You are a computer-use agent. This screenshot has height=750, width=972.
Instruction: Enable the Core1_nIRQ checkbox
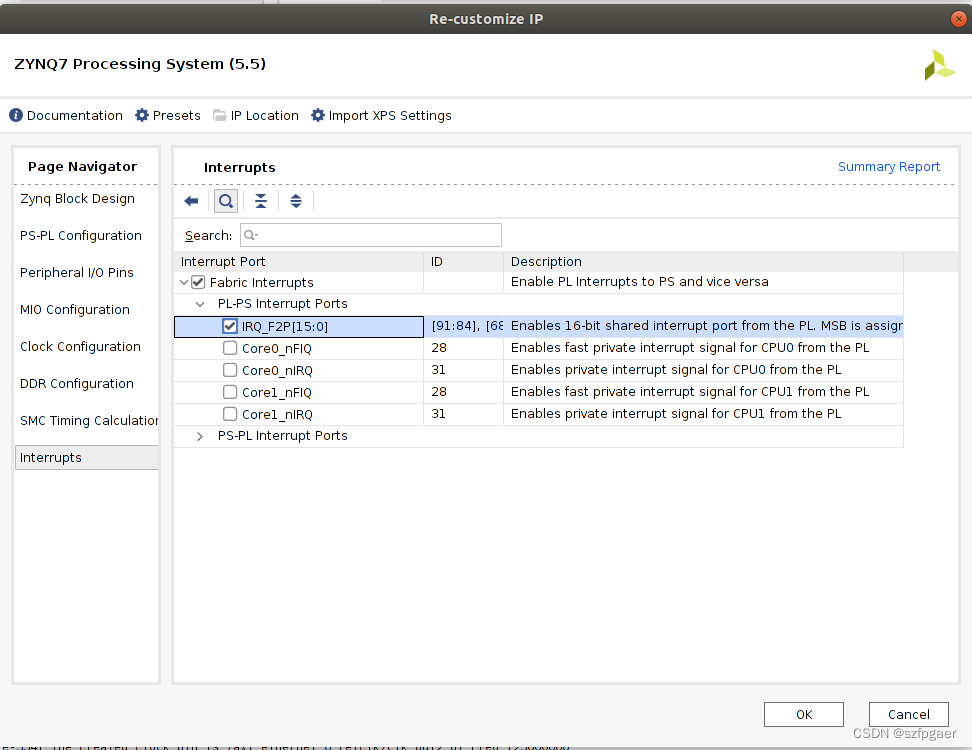(230, 414)
